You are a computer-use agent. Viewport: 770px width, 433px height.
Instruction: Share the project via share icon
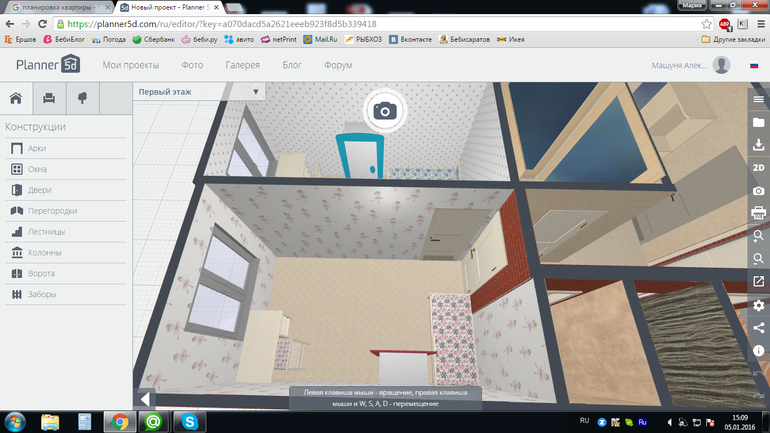point(759,327)
